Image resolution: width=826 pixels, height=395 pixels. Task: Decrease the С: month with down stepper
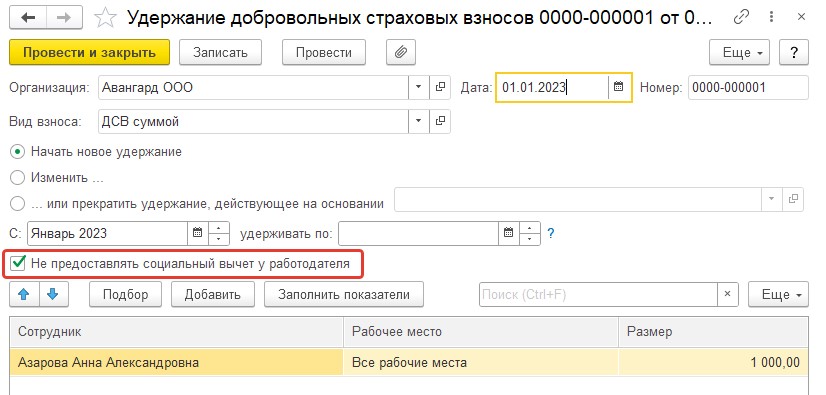[x=219, y=239]
